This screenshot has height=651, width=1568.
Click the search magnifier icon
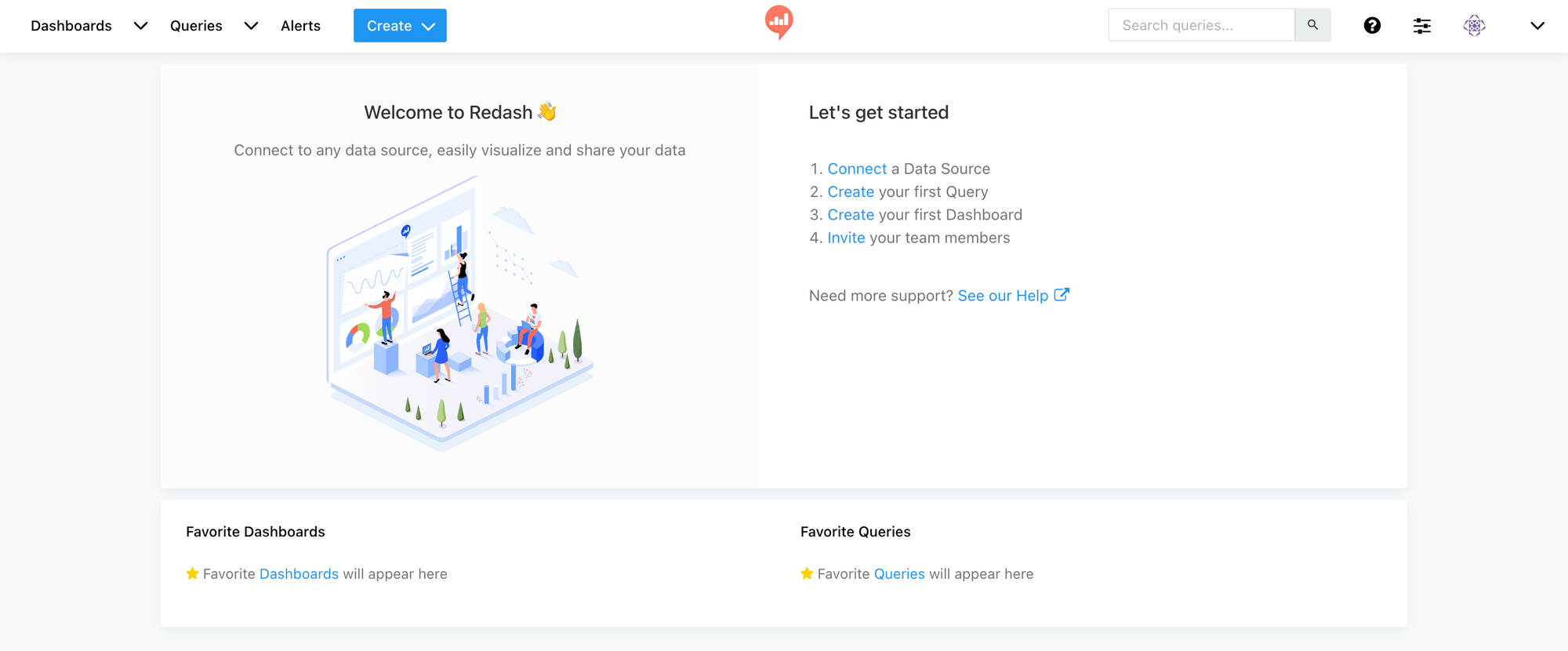click(x=1312, y=24)
